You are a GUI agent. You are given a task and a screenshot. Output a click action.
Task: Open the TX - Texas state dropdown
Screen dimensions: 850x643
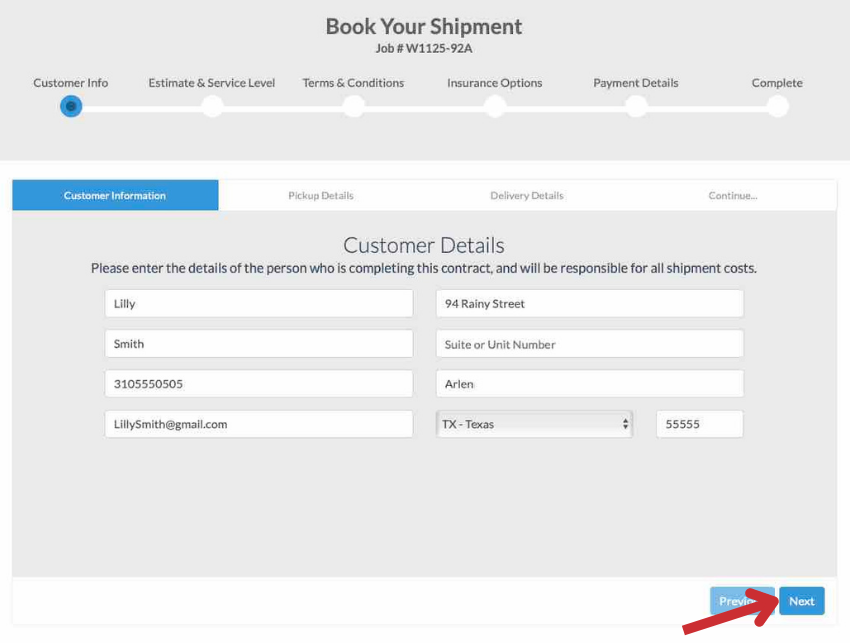click(x=535, y=424)
